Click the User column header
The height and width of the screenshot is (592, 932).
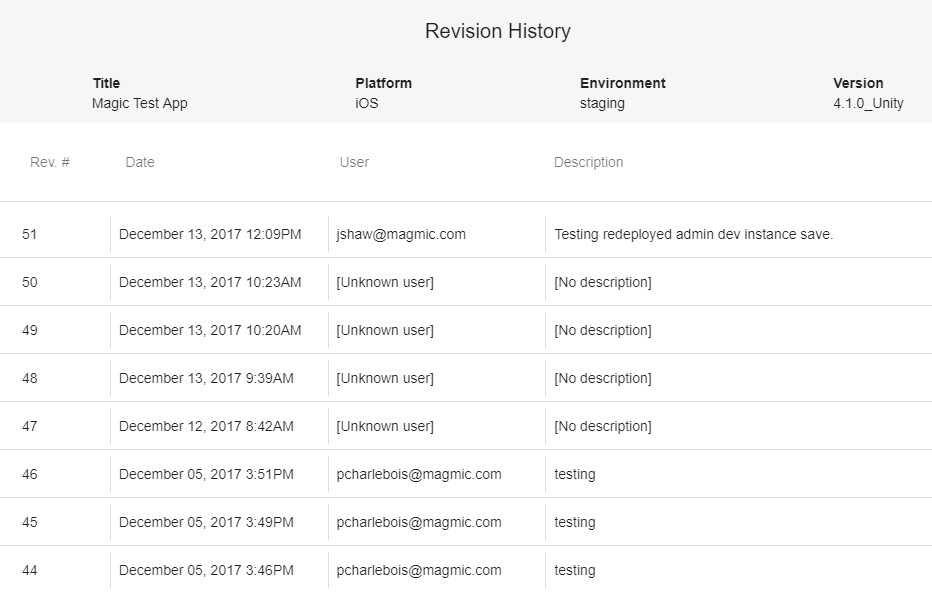354,162
